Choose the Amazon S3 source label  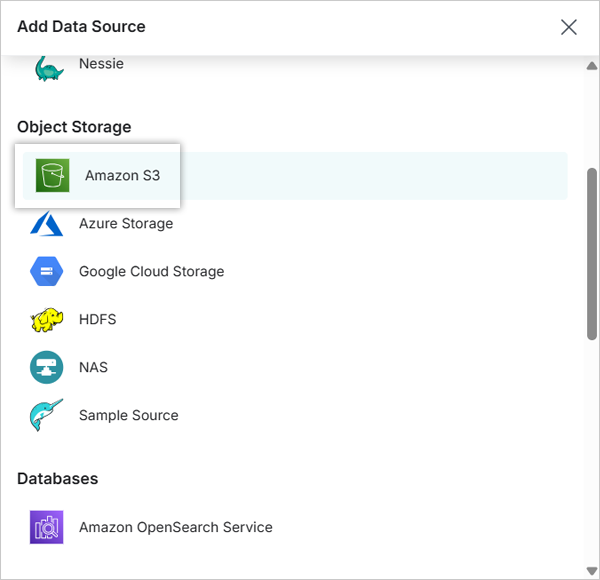[x=122, y=176]
